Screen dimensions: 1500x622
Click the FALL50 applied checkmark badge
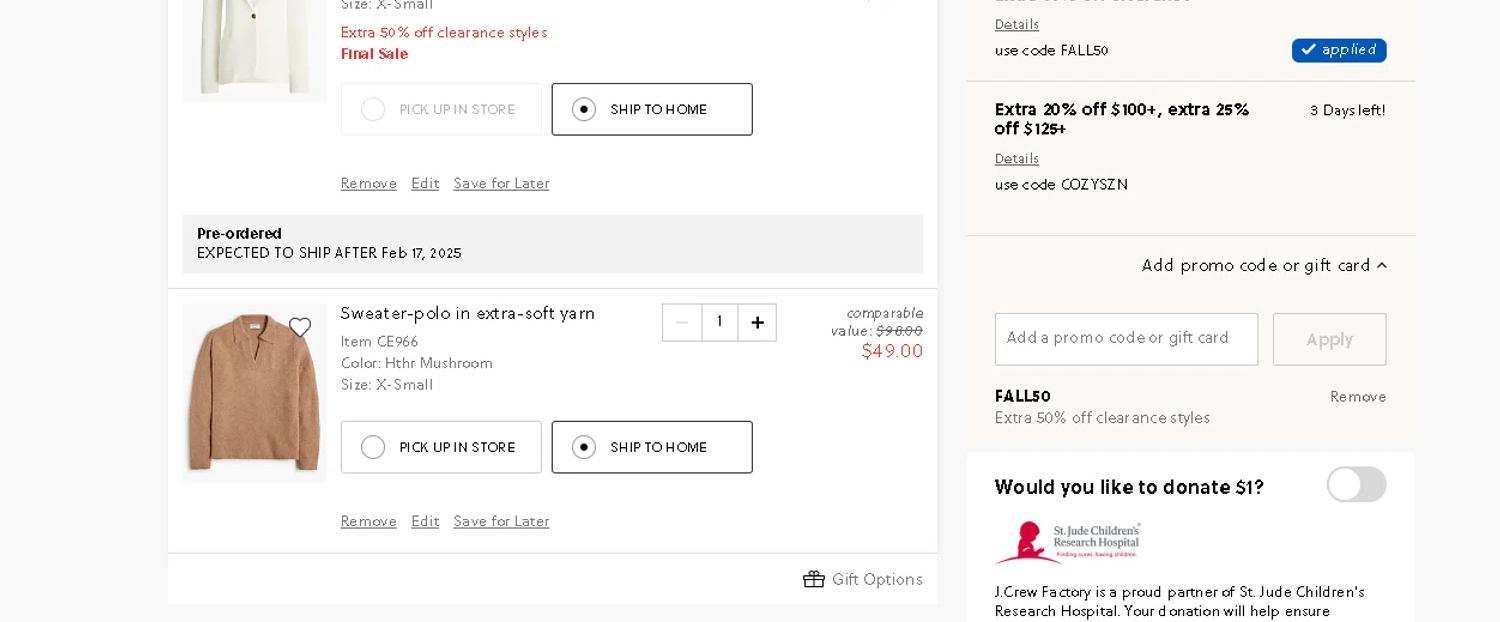[1338, 50]
